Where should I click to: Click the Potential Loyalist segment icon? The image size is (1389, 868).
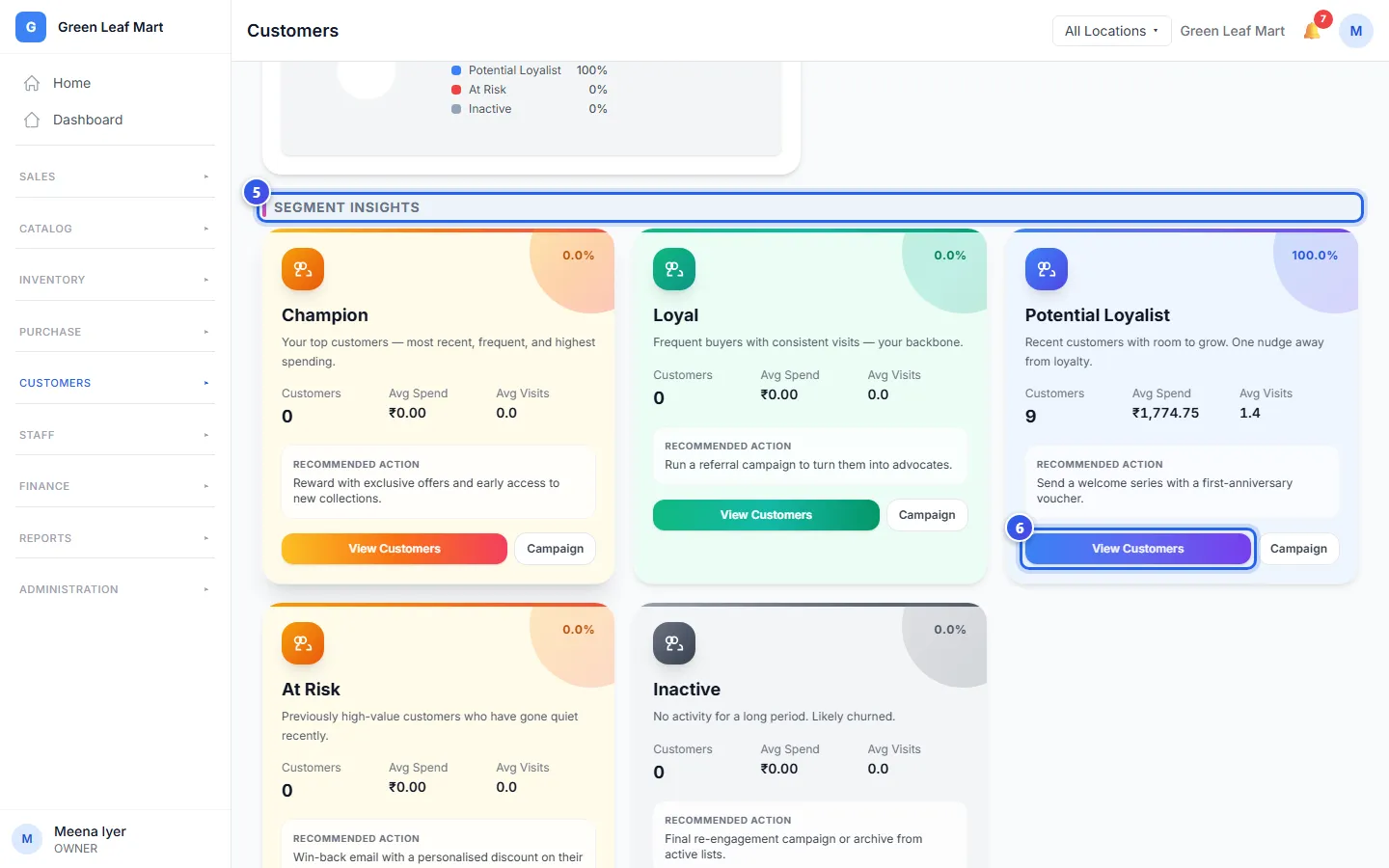(1047, 269)
